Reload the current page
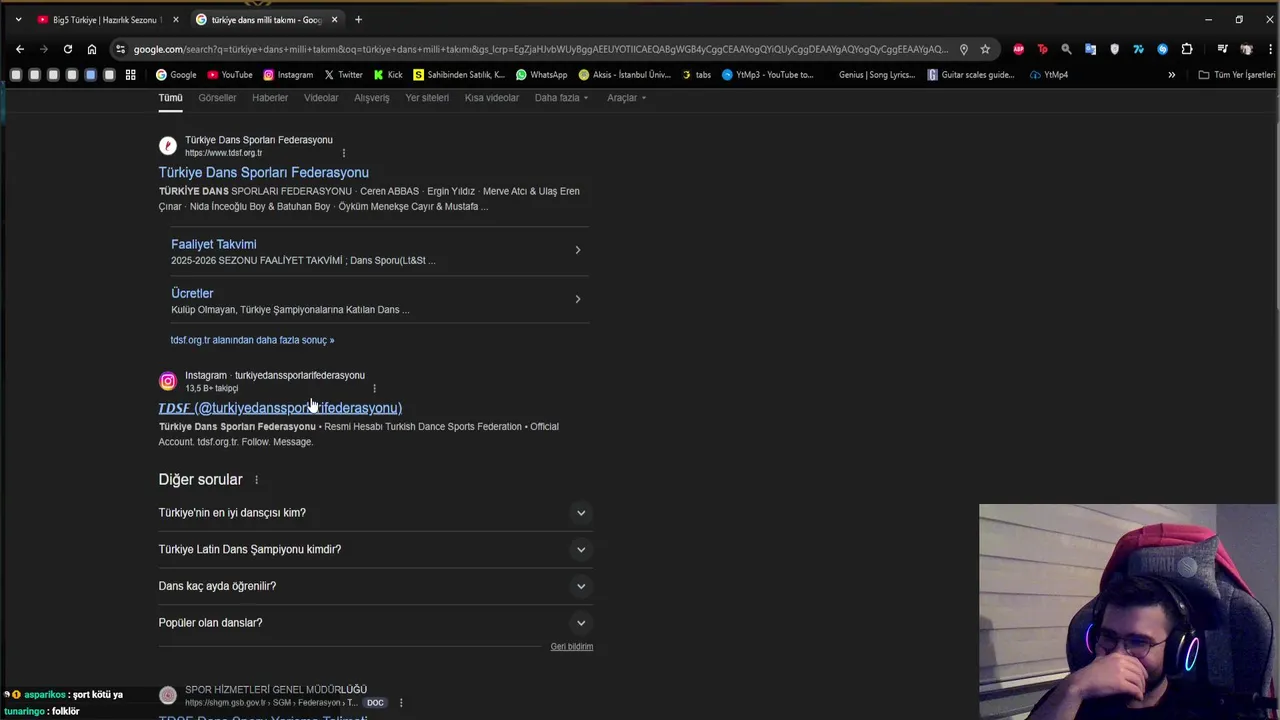1280x720 pixels. 67,49
